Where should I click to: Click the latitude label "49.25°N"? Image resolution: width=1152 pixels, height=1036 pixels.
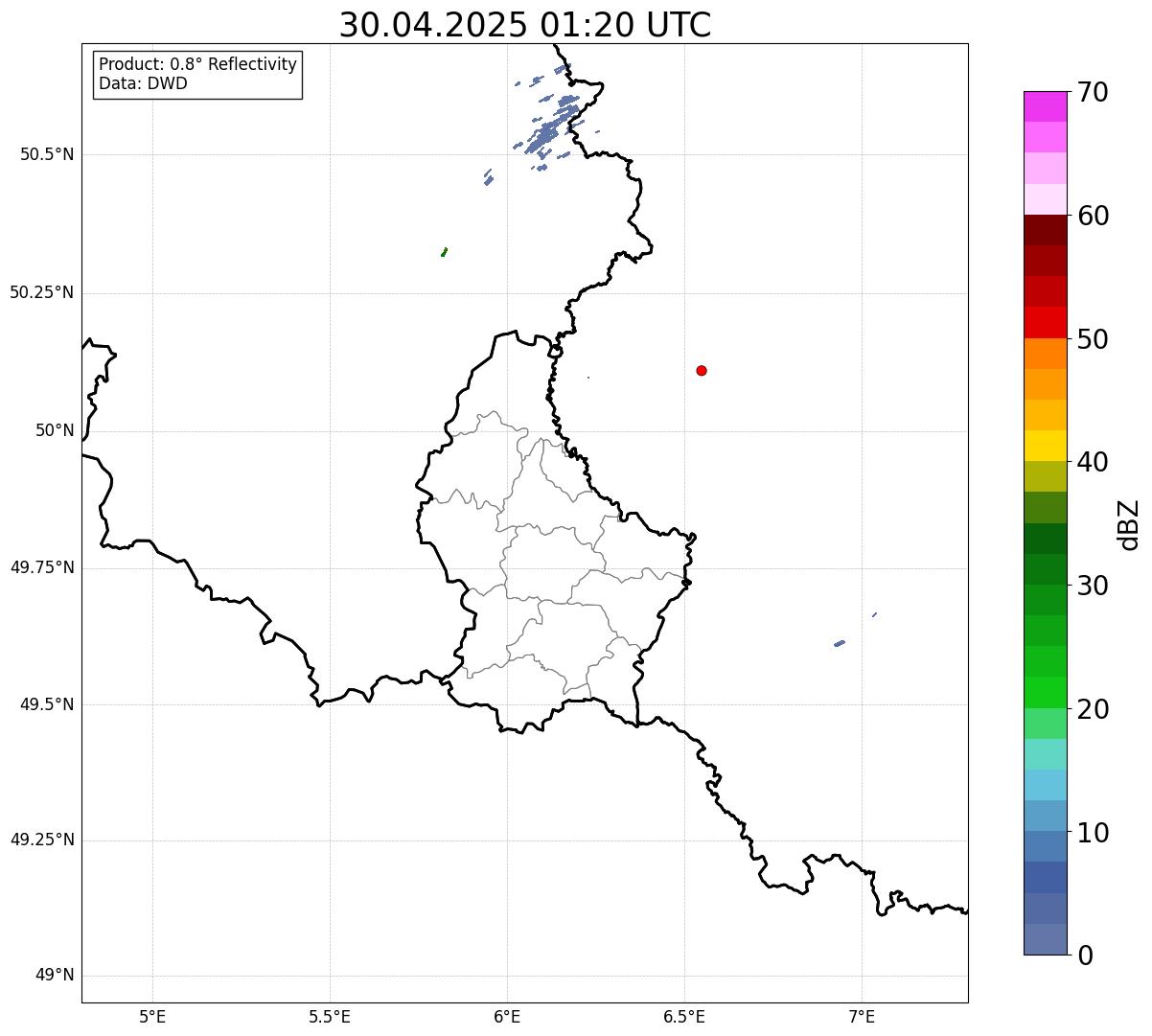point(41,840)
